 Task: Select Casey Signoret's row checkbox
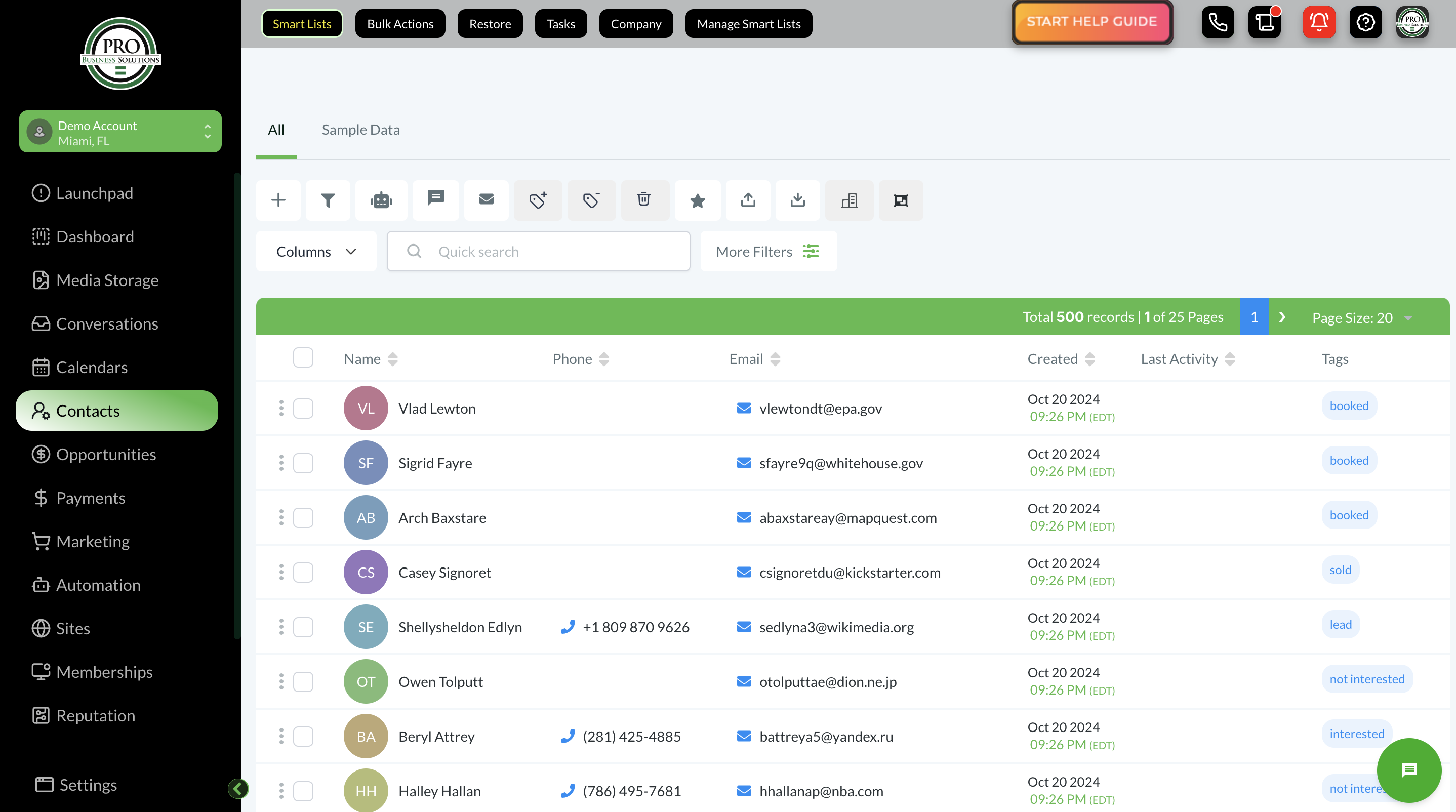[x=303, y=573]
